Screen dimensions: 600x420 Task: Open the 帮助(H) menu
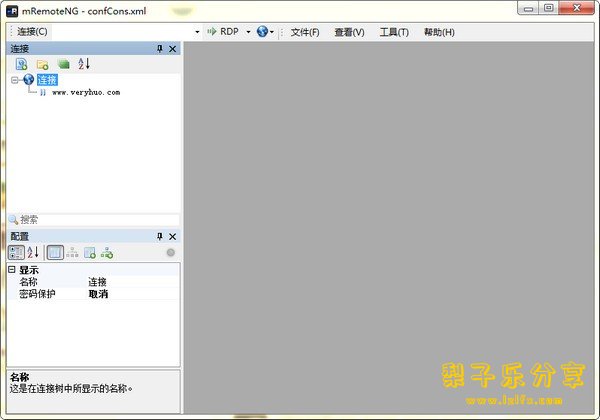(439, 32)
